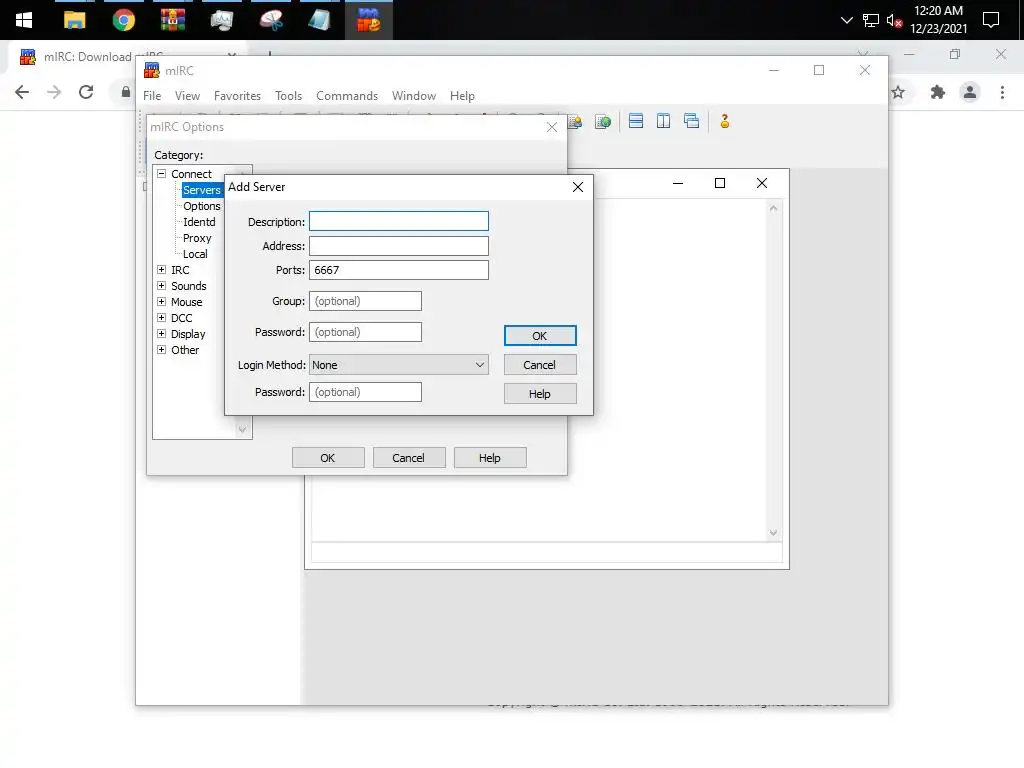The image size is (1024, 768).
Task: Open the Tools menu
Action: coord(288,96)
